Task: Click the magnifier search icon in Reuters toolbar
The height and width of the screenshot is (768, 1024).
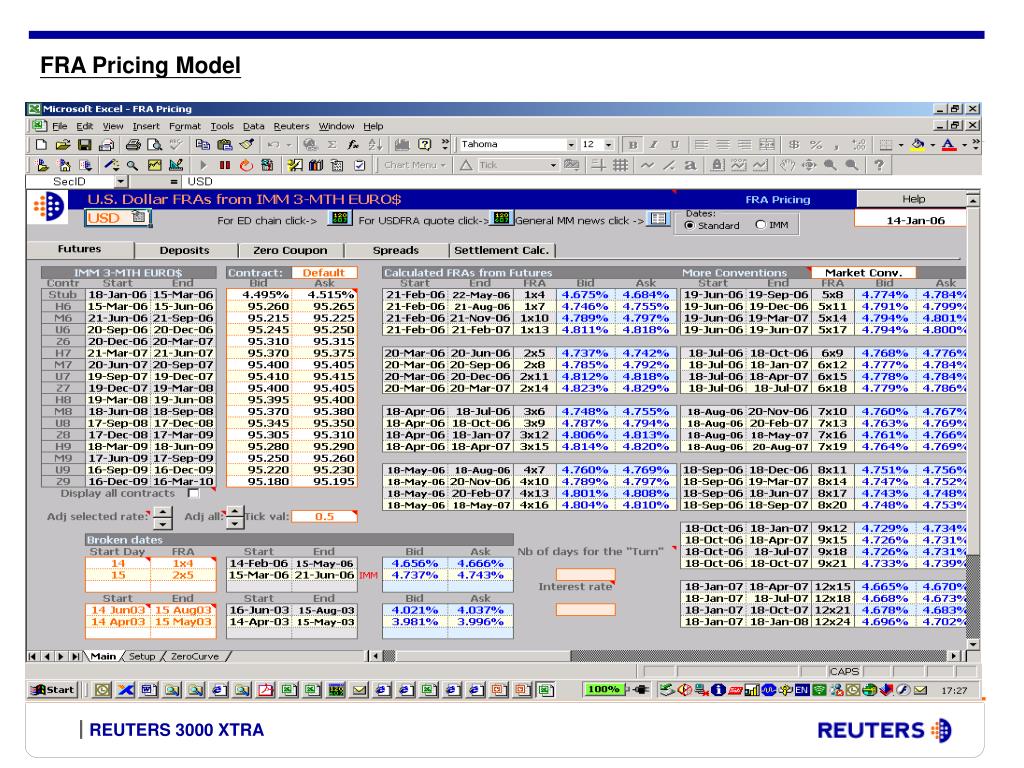Action: [133, 166]
